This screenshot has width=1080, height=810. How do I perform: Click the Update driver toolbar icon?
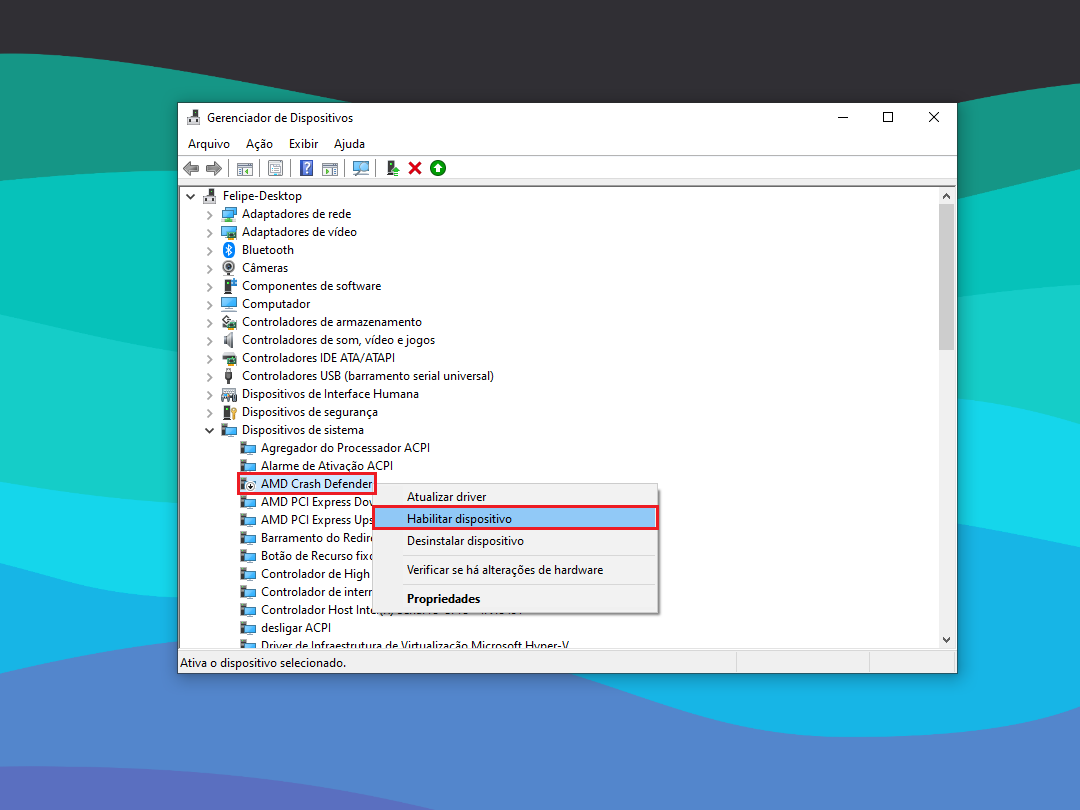392,167
